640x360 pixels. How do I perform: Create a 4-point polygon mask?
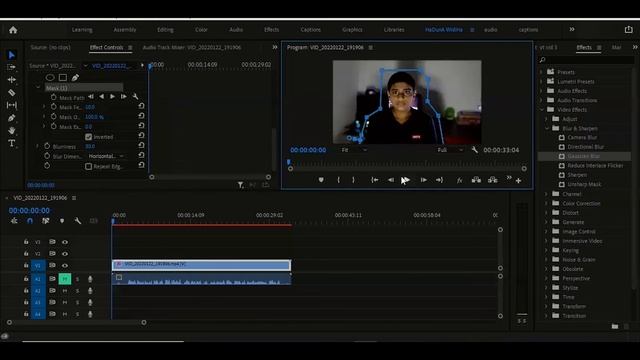63,77
